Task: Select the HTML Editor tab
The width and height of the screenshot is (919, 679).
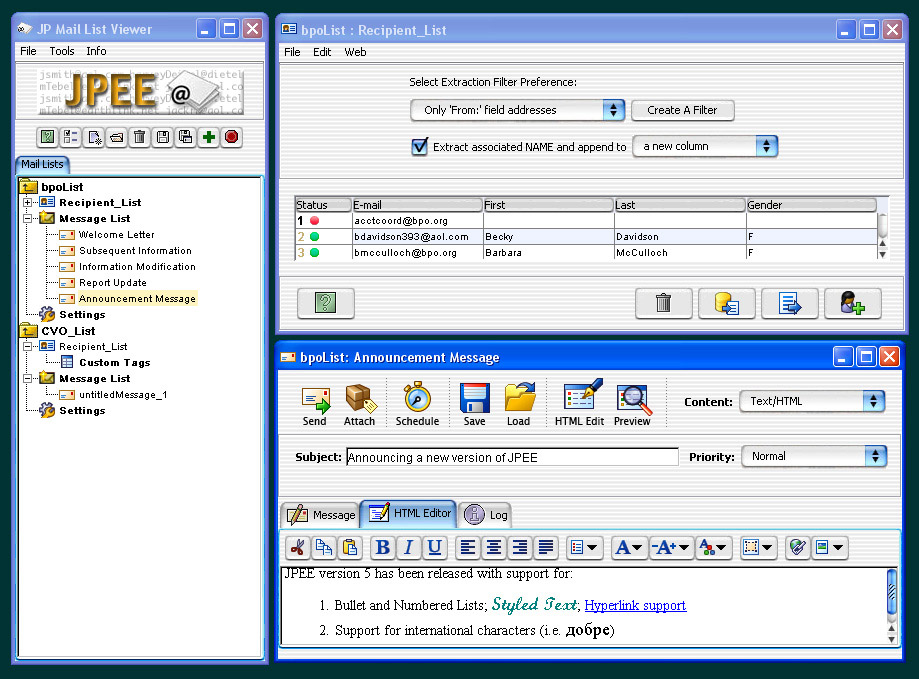Action: tap(409, 513)
